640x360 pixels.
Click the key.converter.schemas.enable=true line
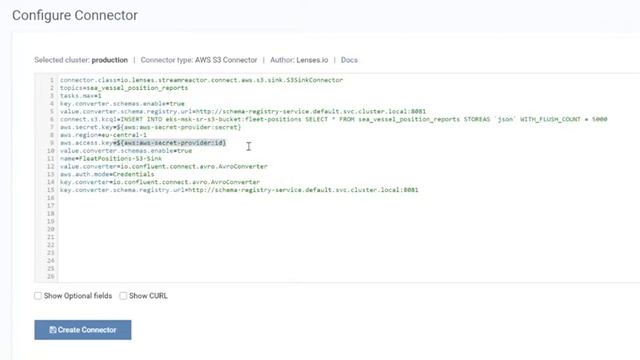click(x=122, y=104)
